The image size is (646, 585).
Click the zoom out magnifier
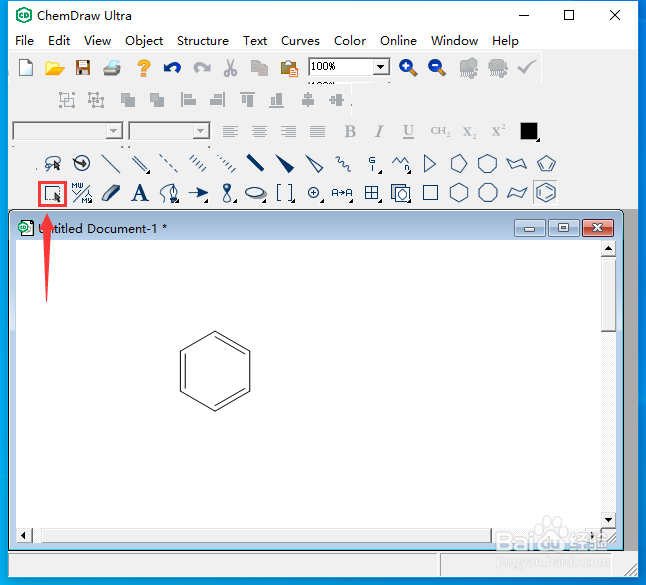pyautogui.click(x=437, y=68)
